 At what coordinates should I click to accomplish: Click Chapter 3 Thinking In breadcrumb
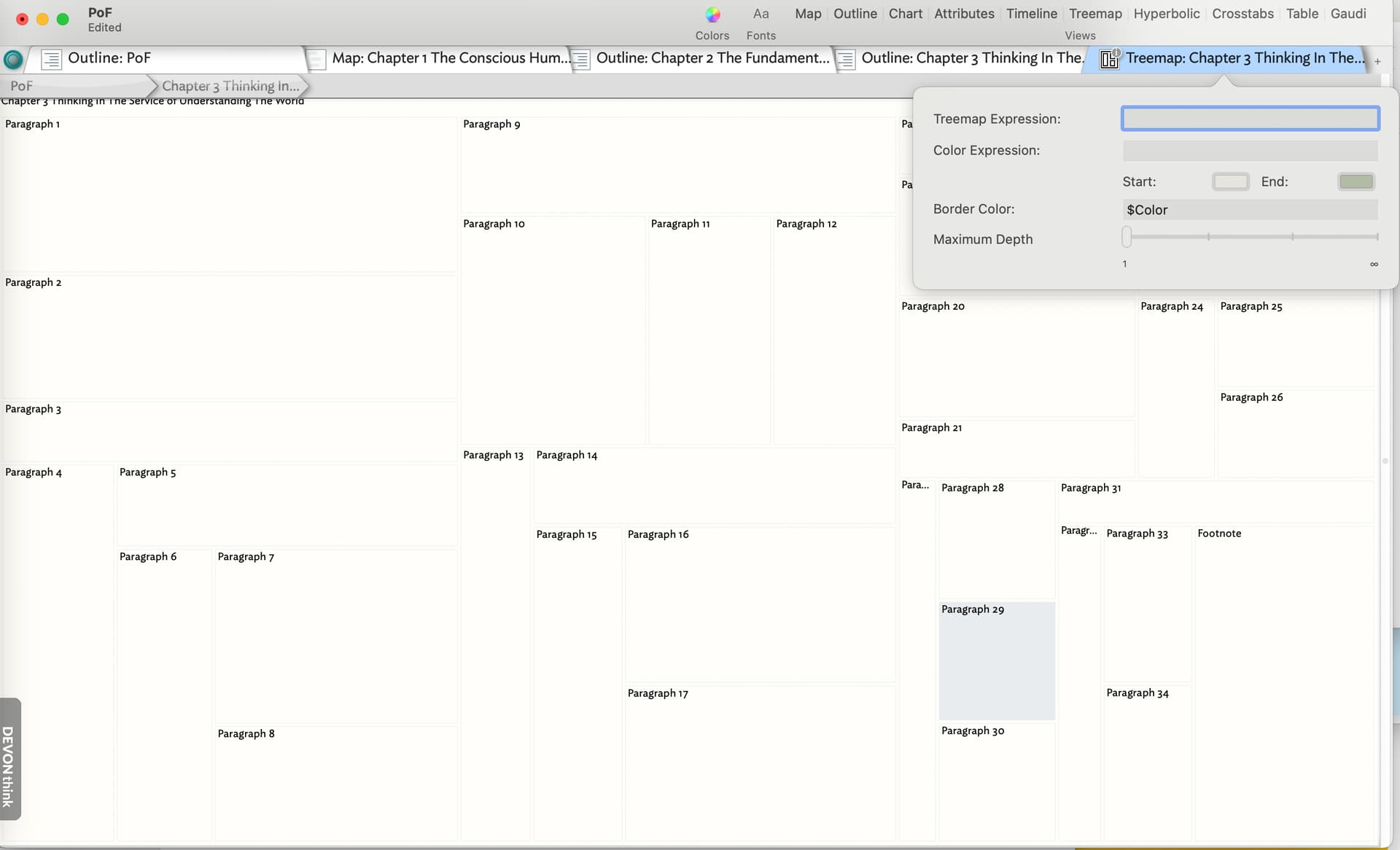[x=230, y=86]
